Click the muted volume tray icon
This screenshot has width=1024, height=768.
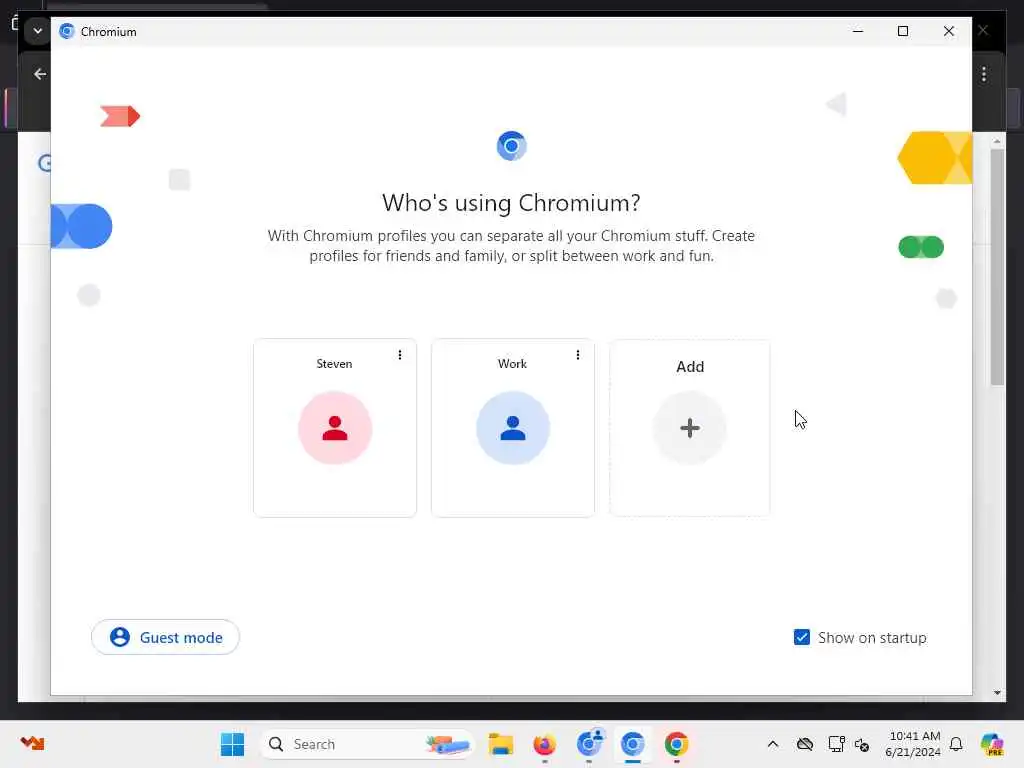click(x=862, y=744)
